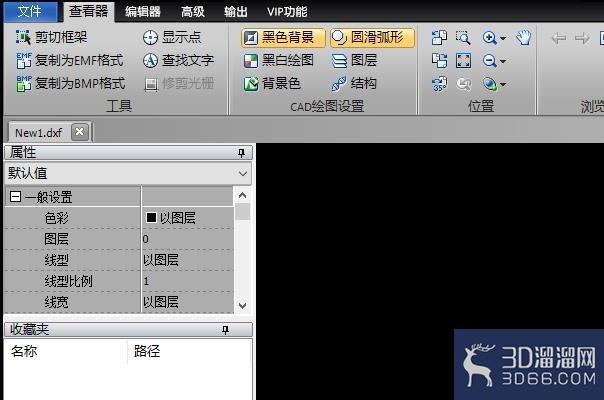Switch to the 编辑器 tab
Viewport: 604px width, 400px height.
143,12
